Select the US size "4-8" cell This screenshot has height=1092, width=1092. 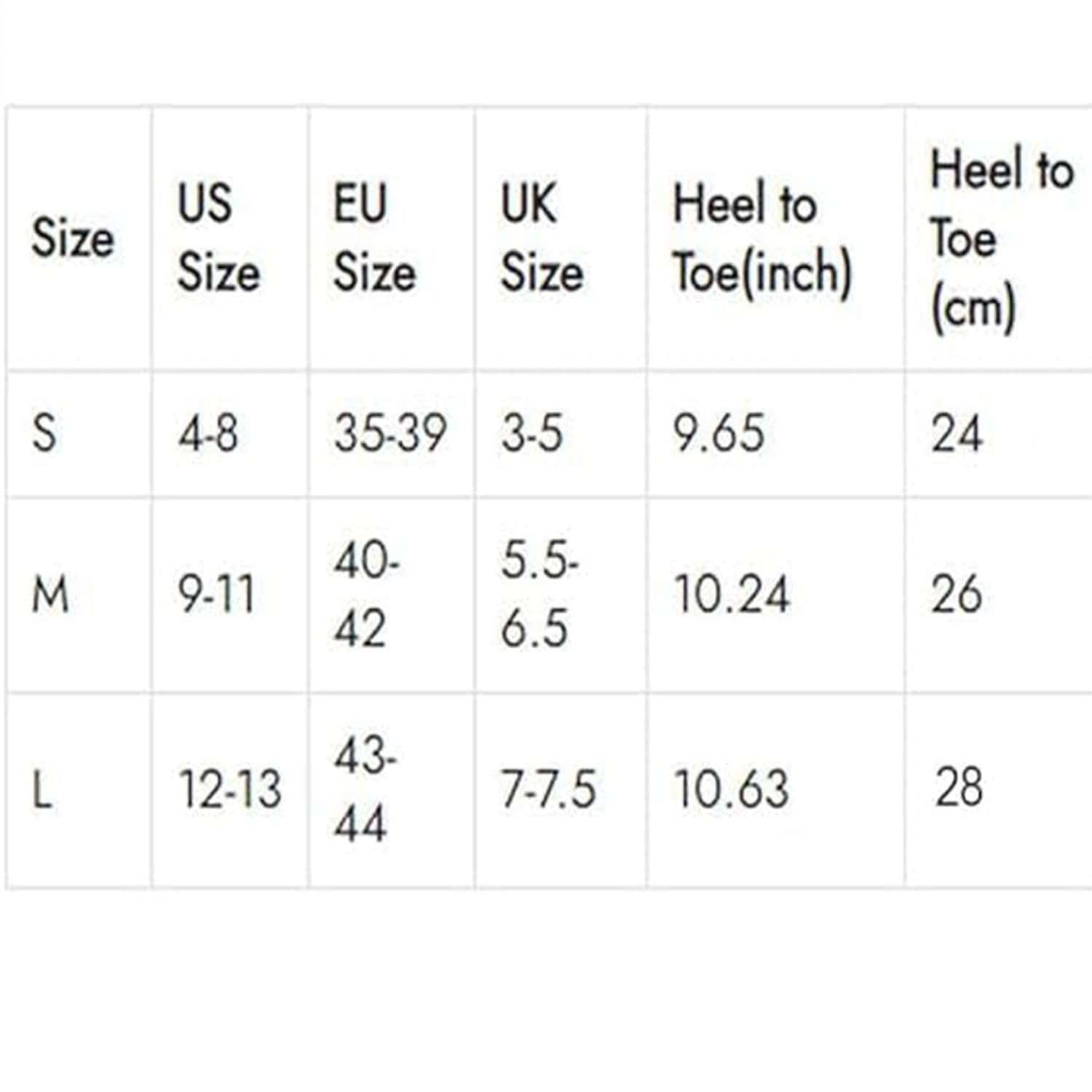coord(208,433)
